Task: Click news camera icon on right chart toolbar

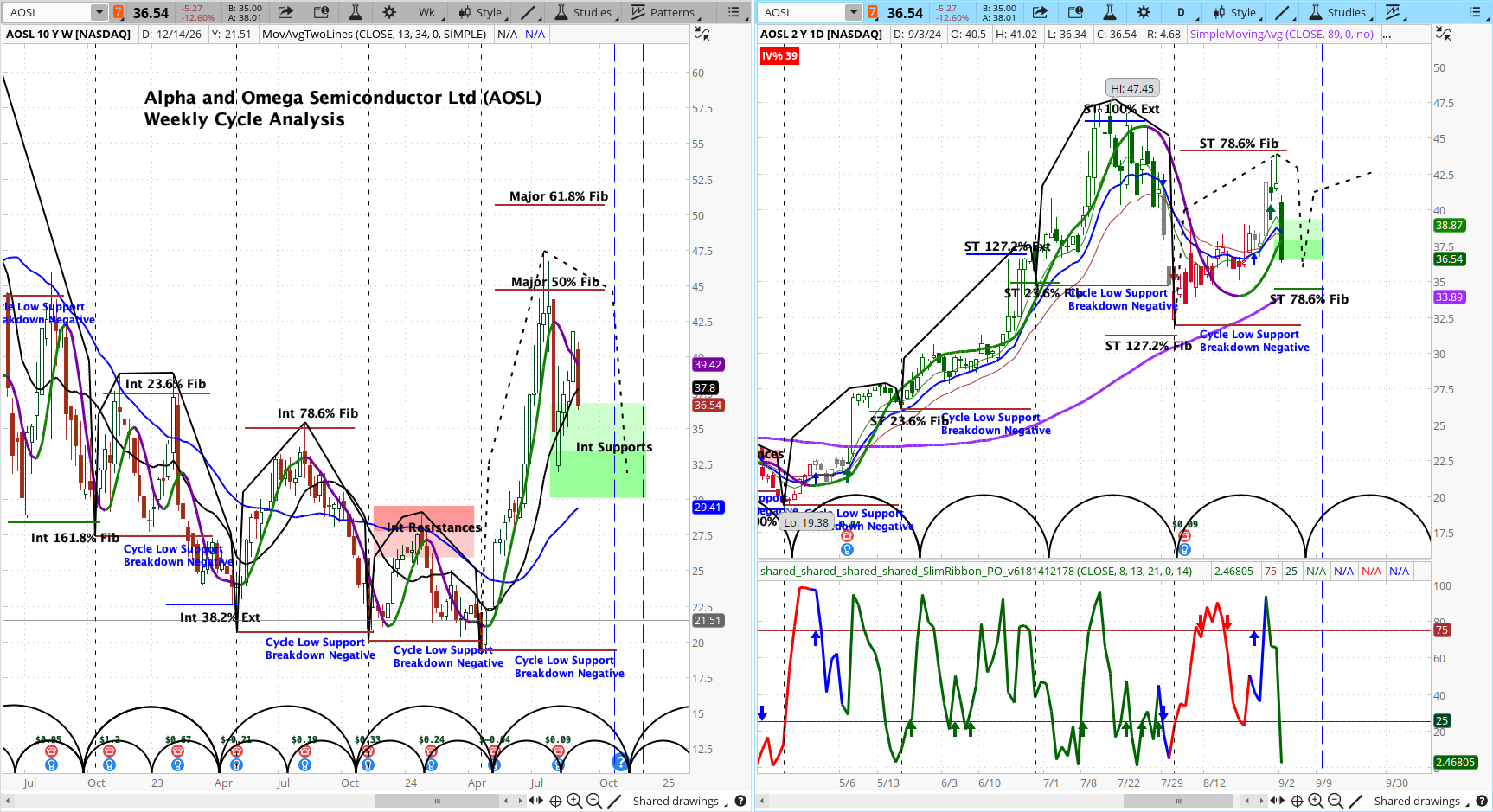Action: pos(1075,12)
